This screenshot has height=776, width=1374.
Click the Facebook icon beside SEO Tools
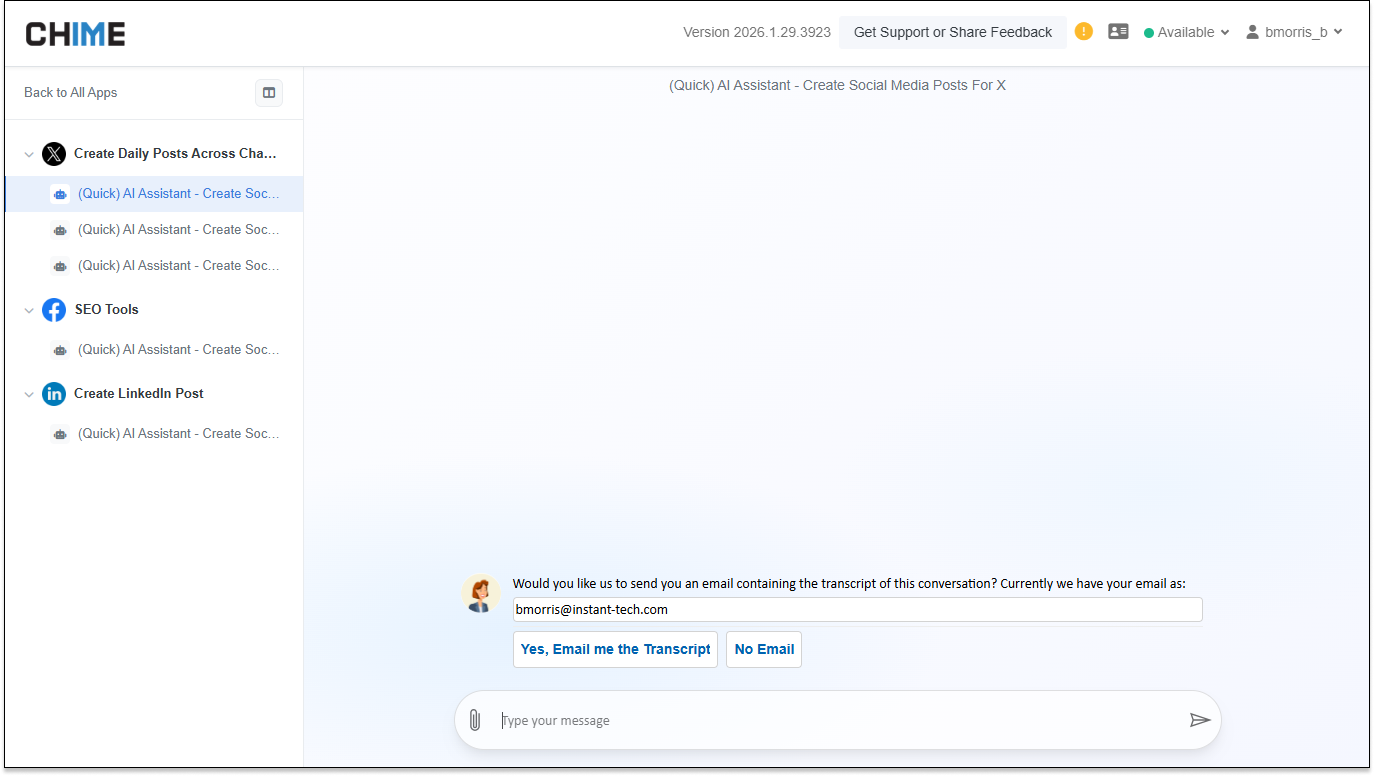click(54, 310)
